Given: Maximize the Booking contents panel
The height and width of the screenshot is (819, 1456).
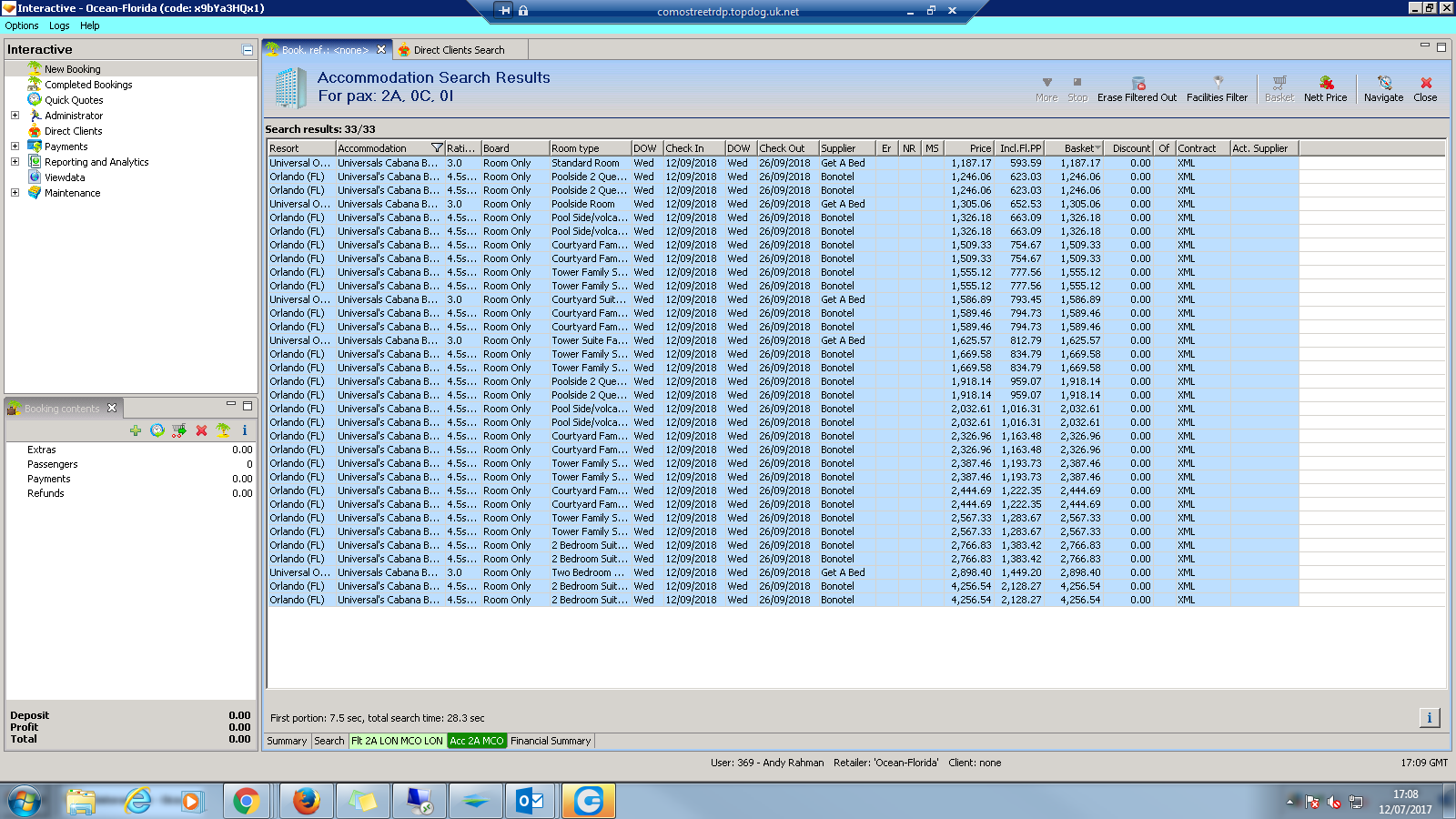Looking at the screenshot, I should (248, 405).
